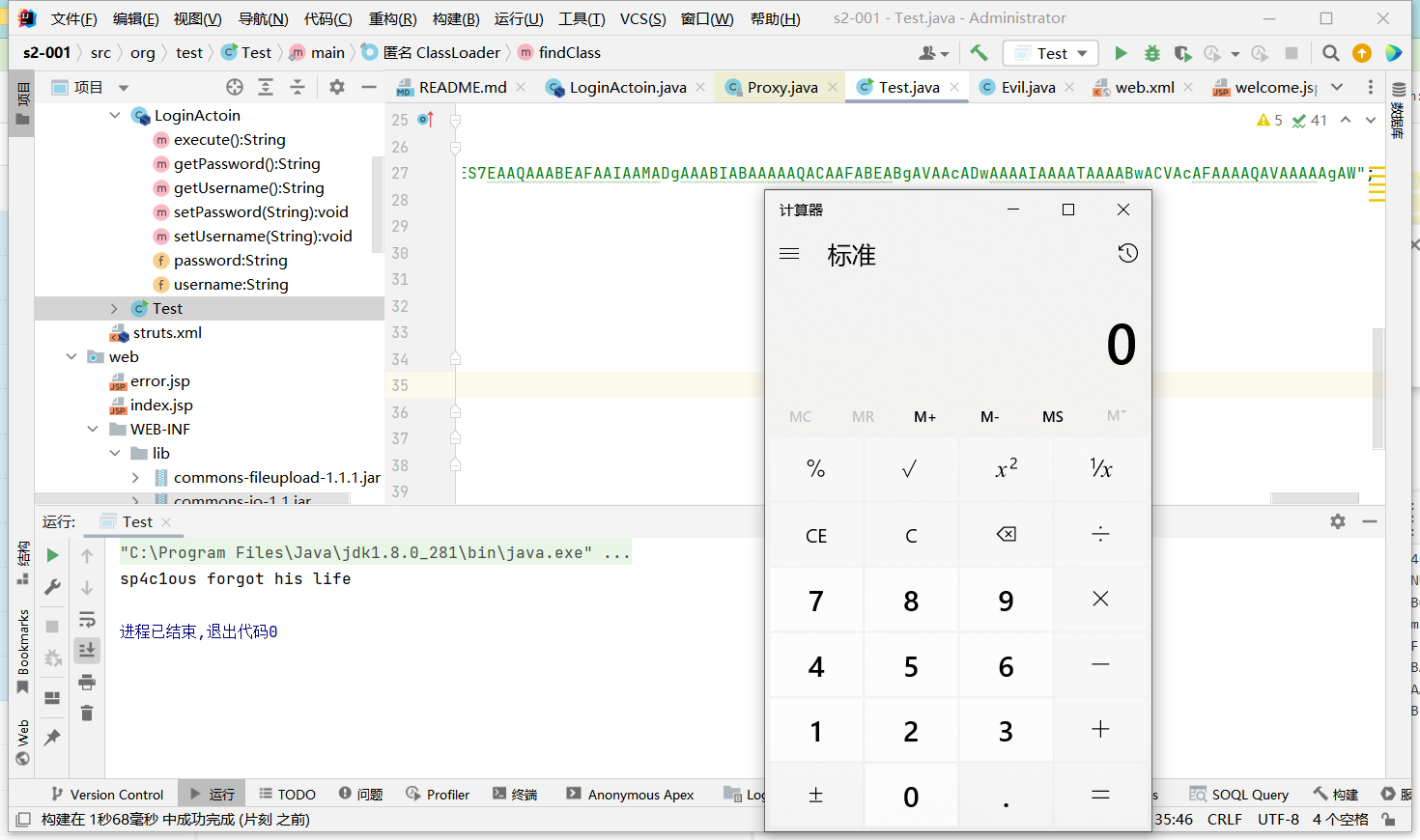
Task: Click the warnings count indicator 5
Action: (1269, 121)
